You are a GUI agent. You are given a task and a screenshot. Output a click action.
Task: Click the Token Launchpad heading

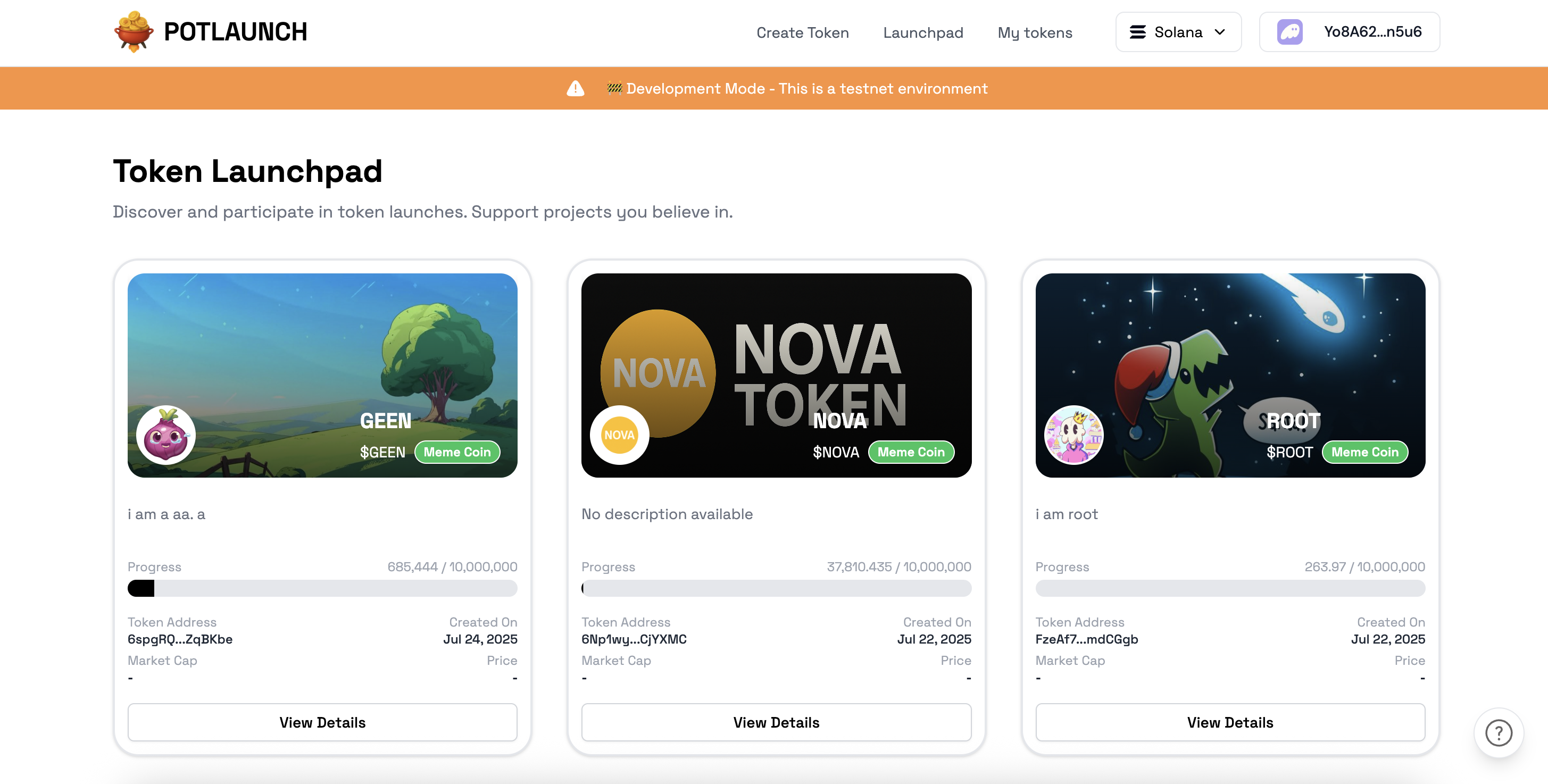pos(247,172)
